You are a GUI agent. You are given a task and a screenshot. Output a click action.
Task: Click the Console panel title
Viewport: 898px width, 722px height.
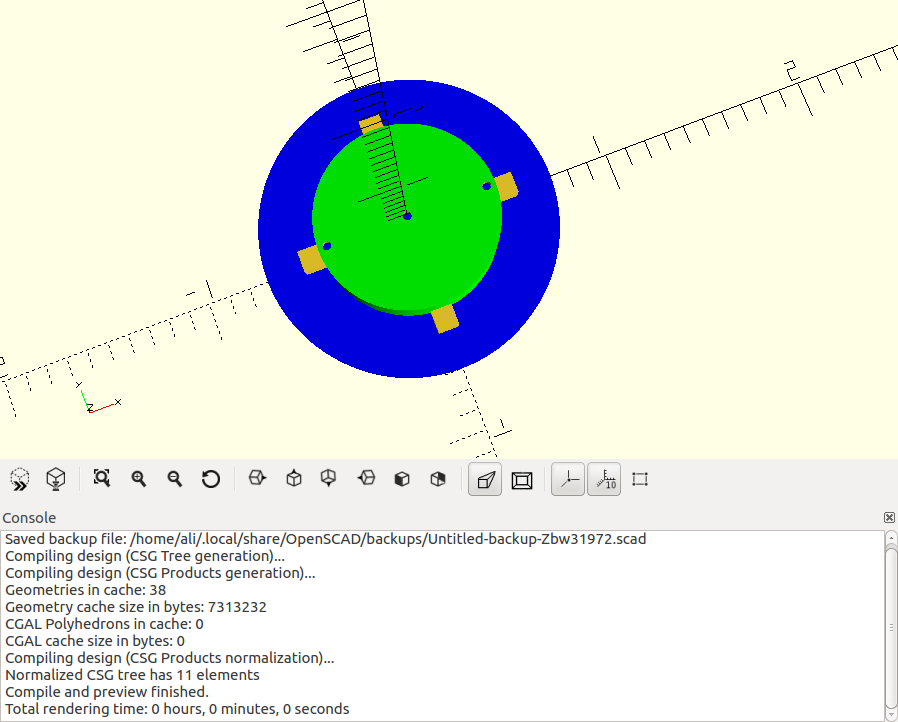click(x=29, y=518)
